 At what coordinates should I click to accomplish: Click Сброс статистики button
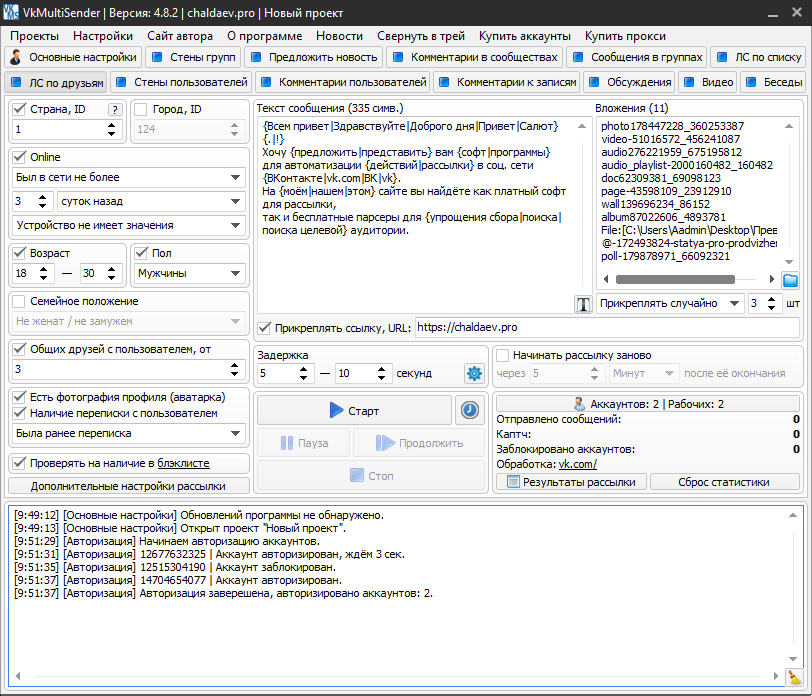click(x=725, y=482)
